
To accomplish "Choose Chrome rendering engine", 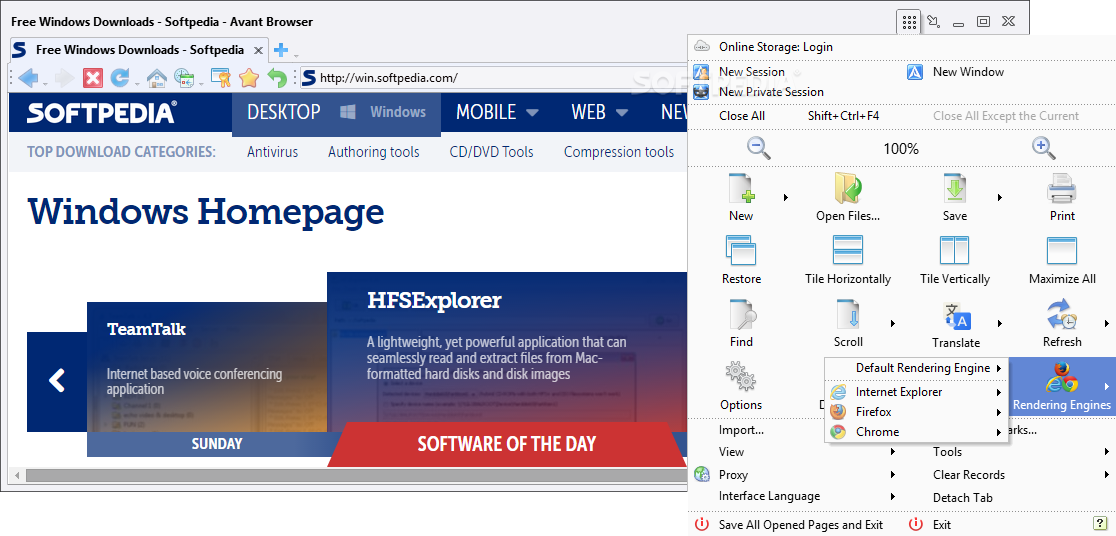I will tap(916, 432).
